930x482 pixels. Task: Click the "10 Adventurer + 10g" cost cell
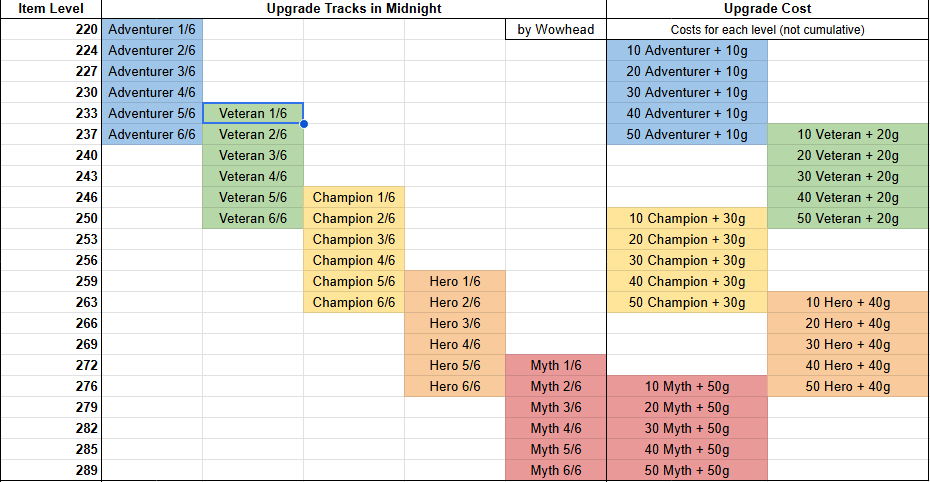pyautogui.click(x=687, y=50)
